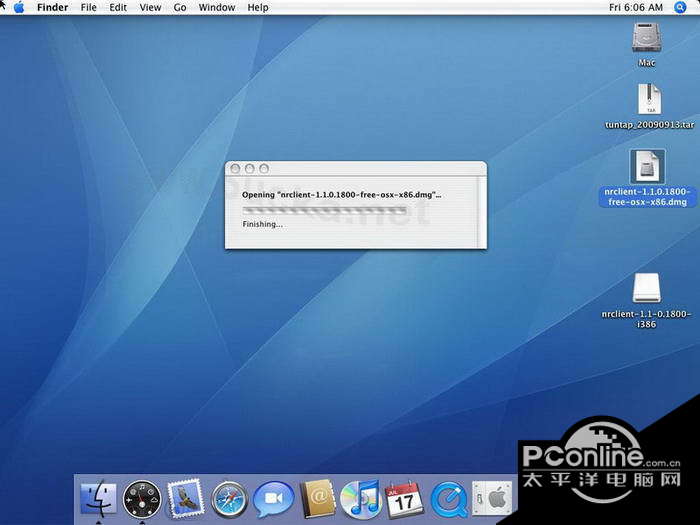Open the Apple menu
This screenshot has width=700, height=525.
click(18, 7)
